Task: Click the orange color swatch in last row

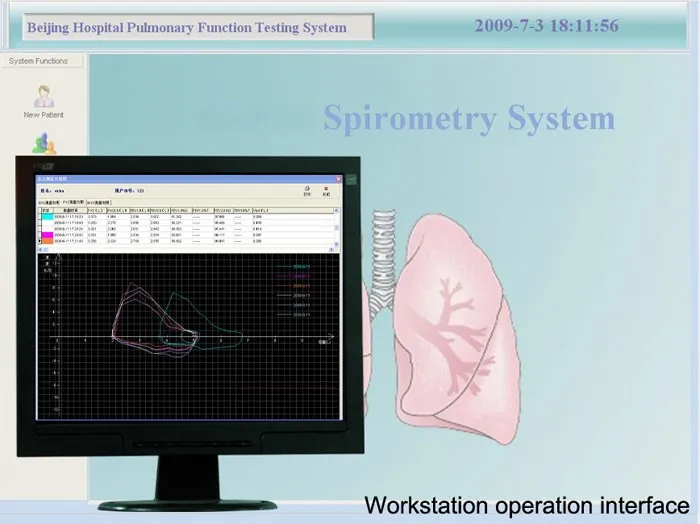Action: click(x=48, y=241)
